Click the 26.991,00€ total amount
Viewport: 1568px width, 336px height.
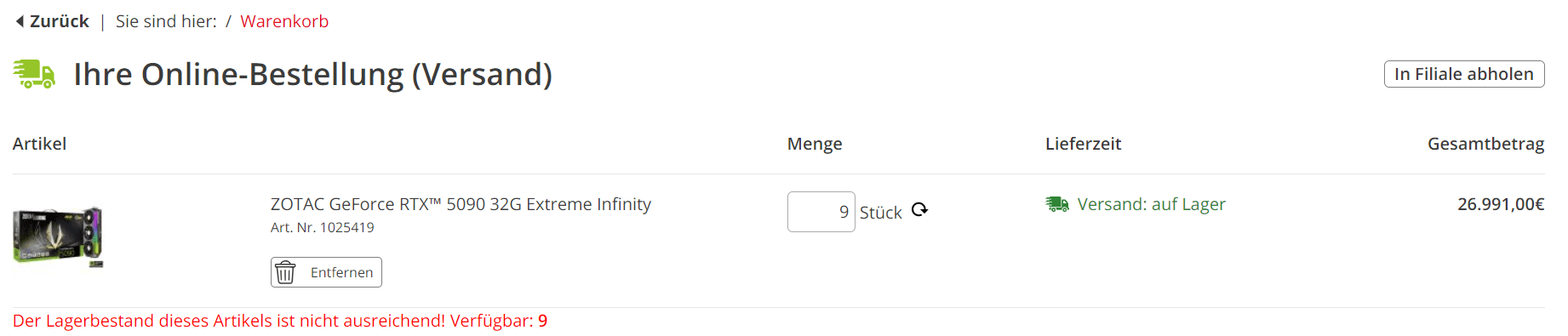(x=1501, y=204)
